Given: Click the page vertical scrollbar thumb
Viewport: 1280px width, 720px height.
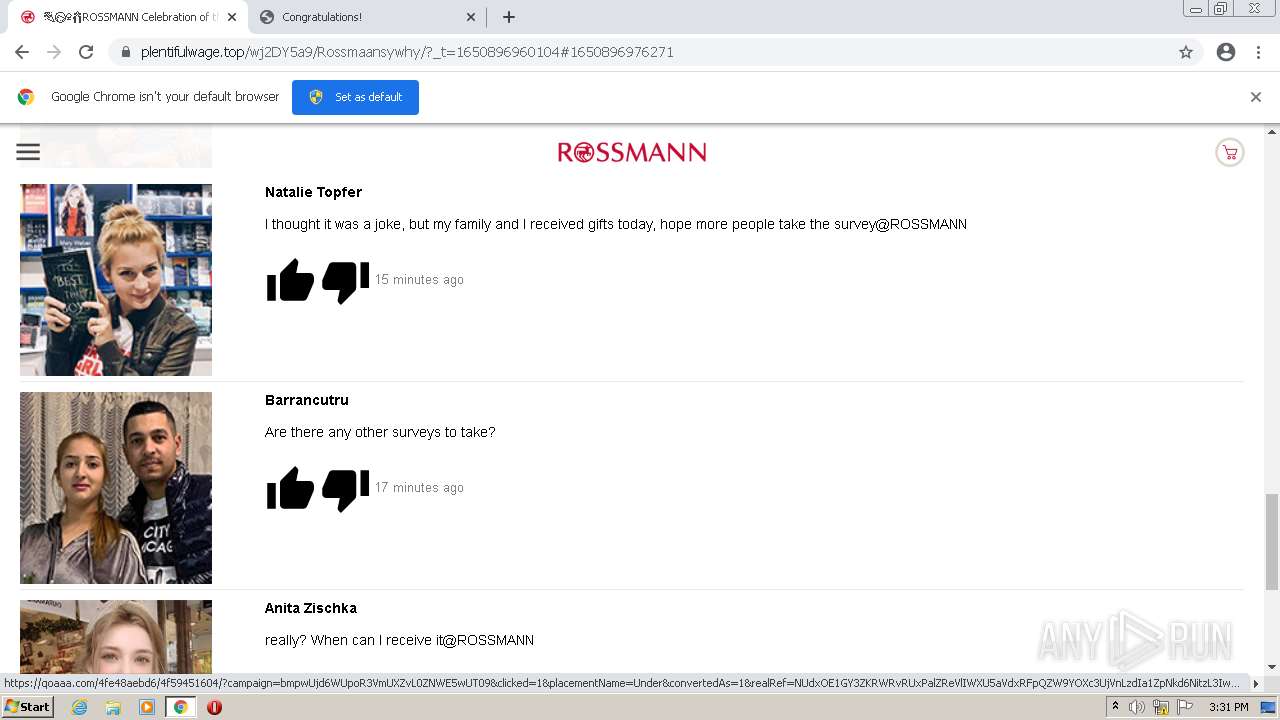Looking at the screenshot, I should click(x=1272, y=541).
